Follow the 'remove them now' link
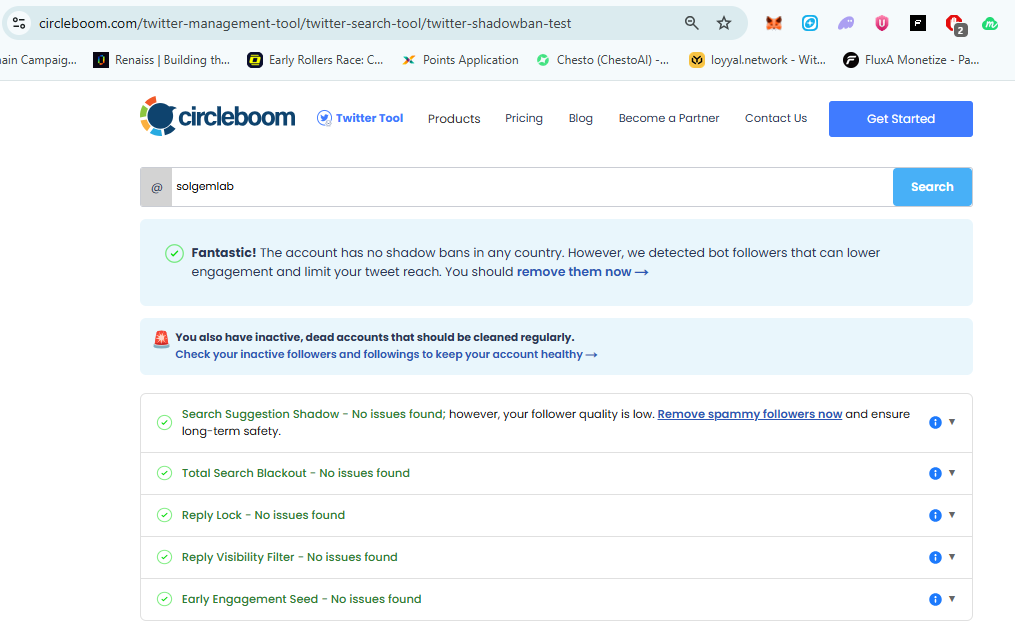 click(582, 272)
